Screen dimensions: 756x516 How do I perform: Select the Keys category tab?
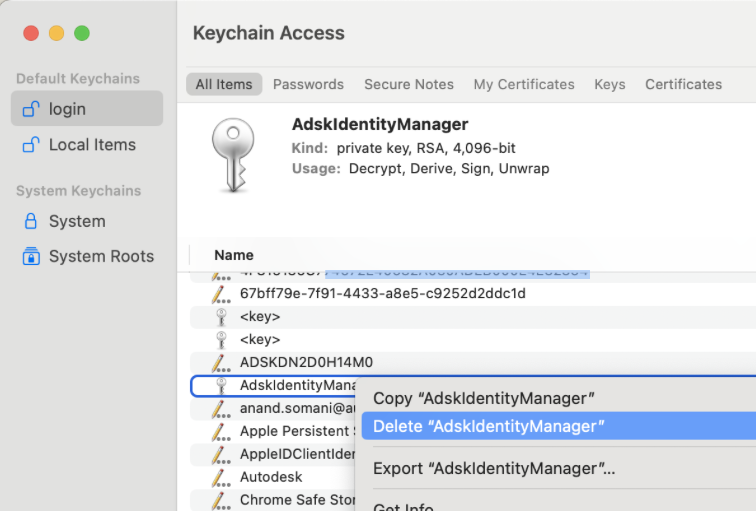[x=609, y=85]
